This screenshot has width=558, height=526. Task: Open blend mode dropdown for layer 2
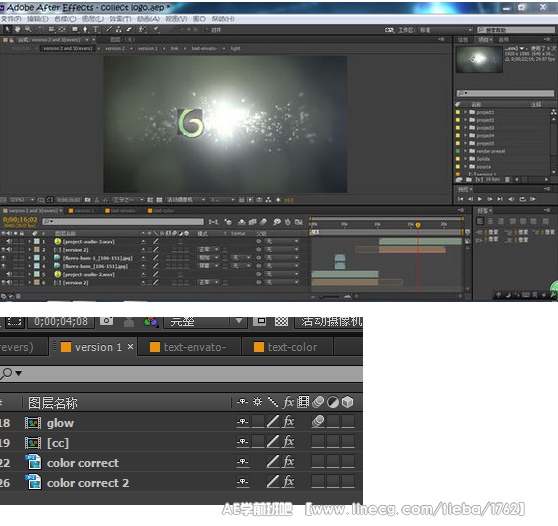click(208, 249)
